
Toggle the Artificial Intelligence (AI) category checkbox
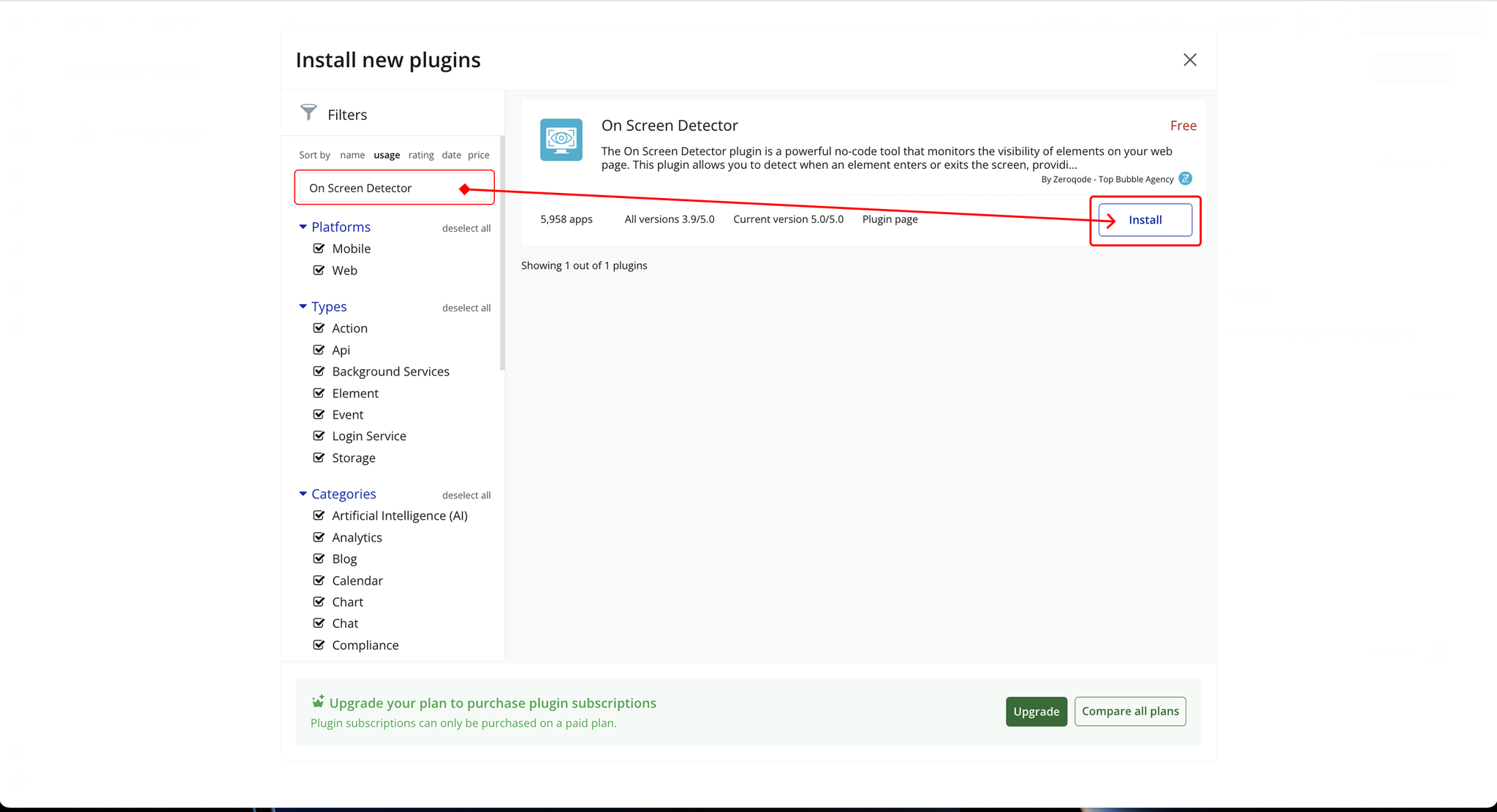[x=319, y=515]
